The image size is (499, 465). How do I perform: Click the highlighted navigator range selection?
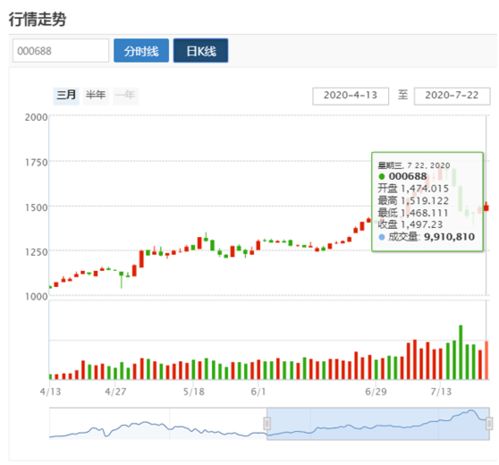click(378, 423)
